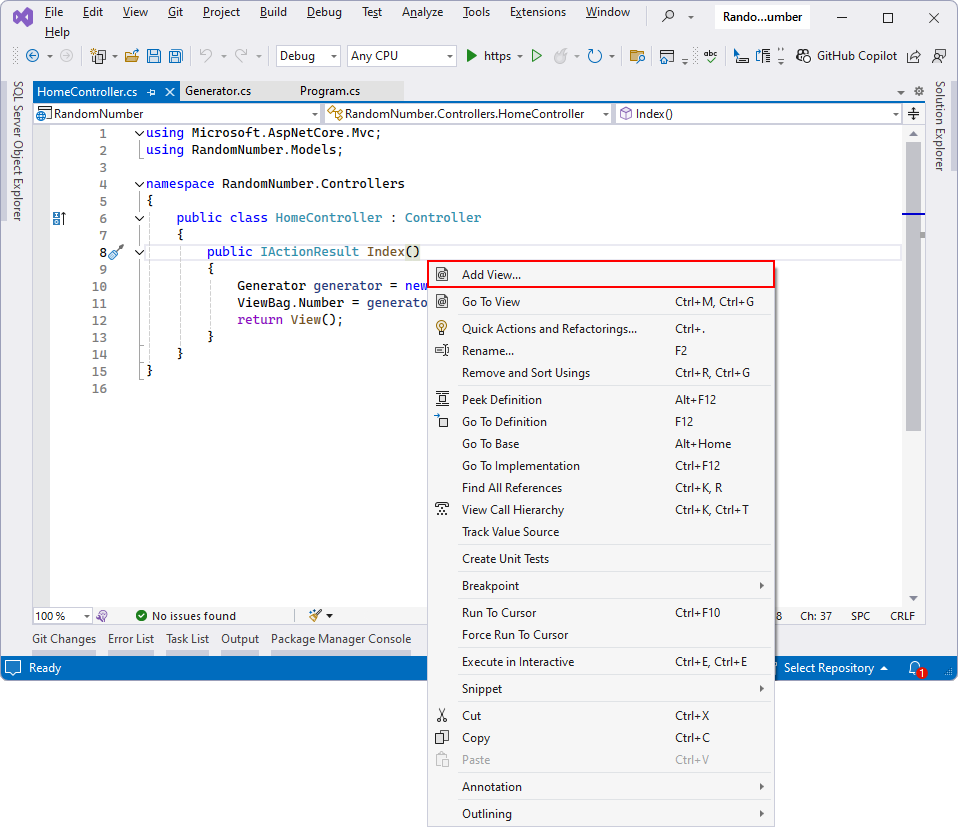Start without debugging (outlined play icon)
958x827 pixels.
tap(535, 56)
